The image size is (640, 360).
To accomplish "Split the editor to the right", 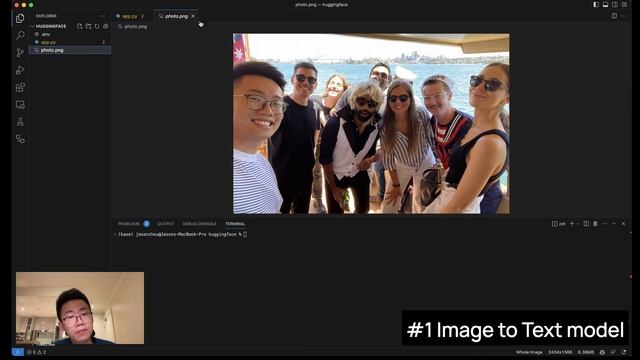I will pos(614,16).
